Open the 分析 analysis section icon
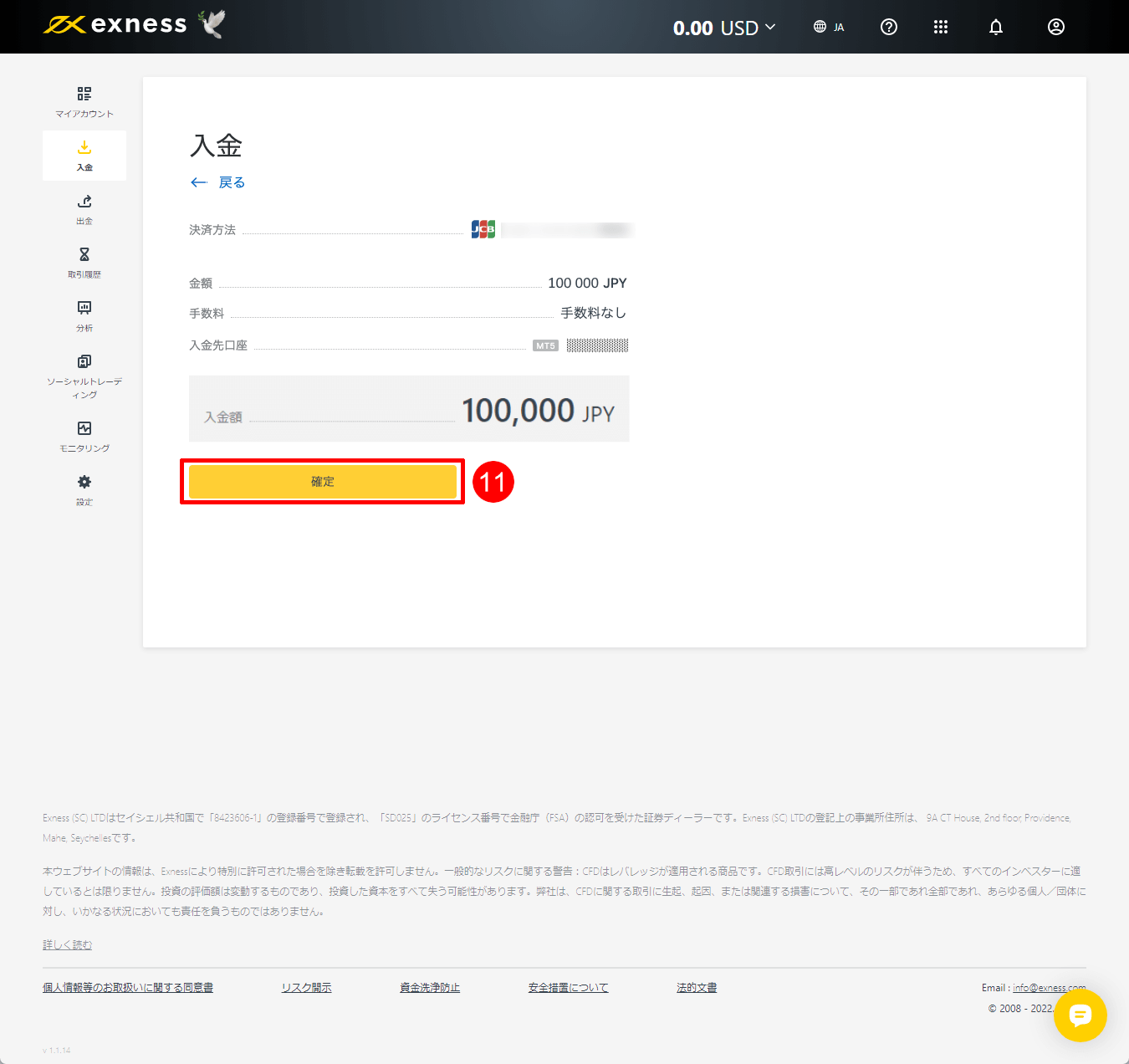The height and width of the screenshot is (1064, 1129). (84, 315)
